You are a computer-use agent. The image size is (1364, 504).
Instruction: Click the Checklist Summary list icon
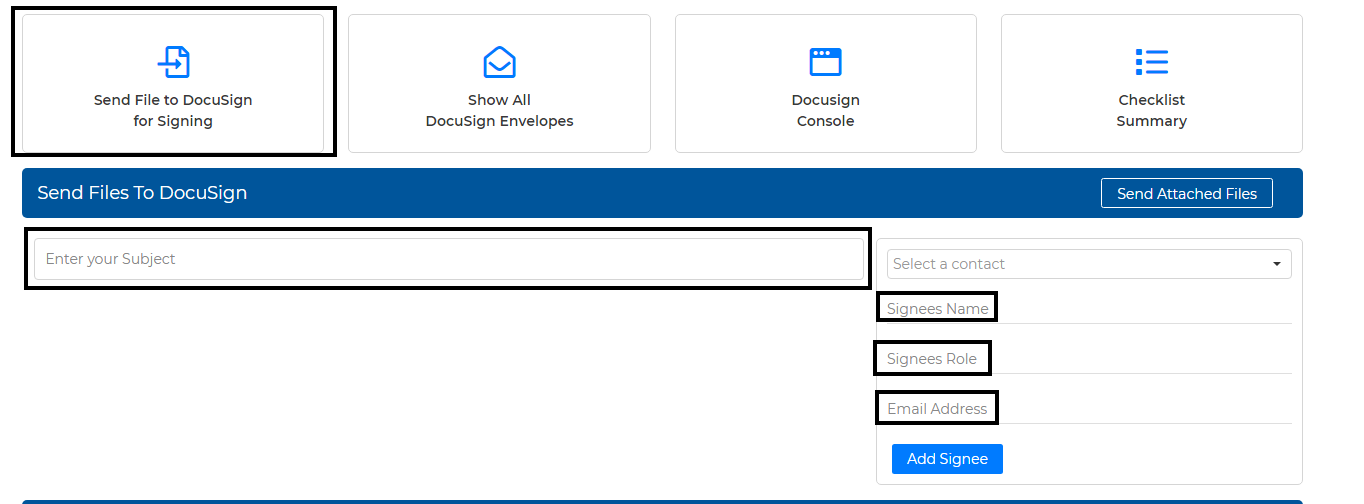click(x=1152, y=62)
